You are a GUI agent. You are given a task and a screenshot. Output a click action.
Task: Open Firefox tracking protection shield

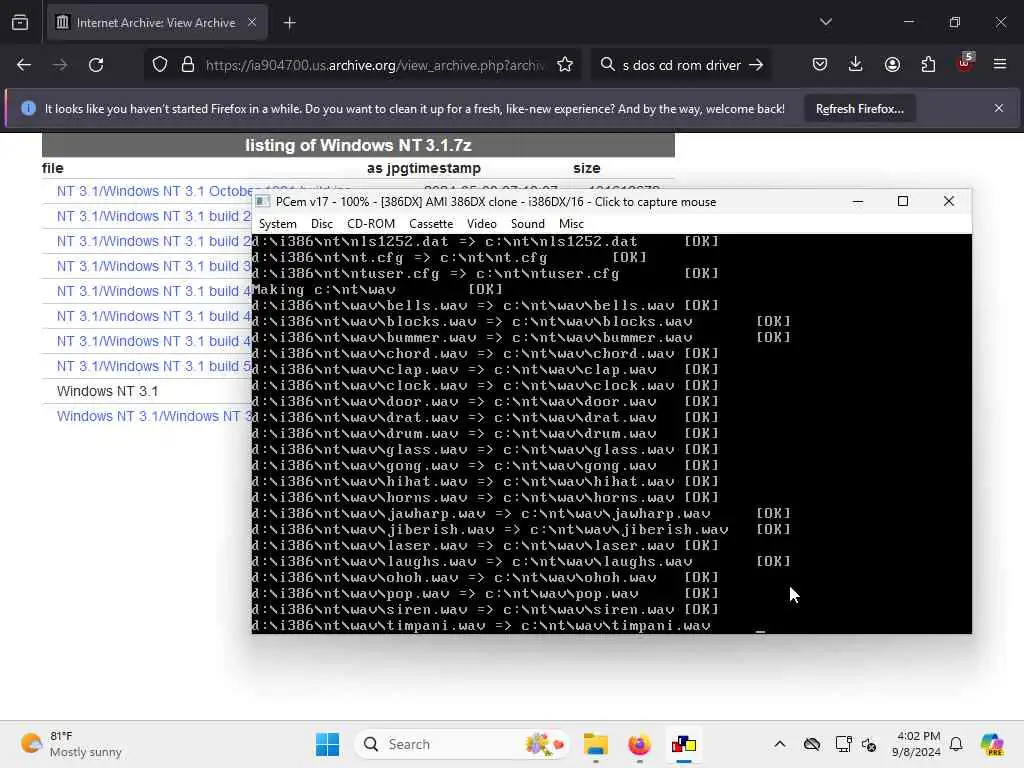(160, 65)
